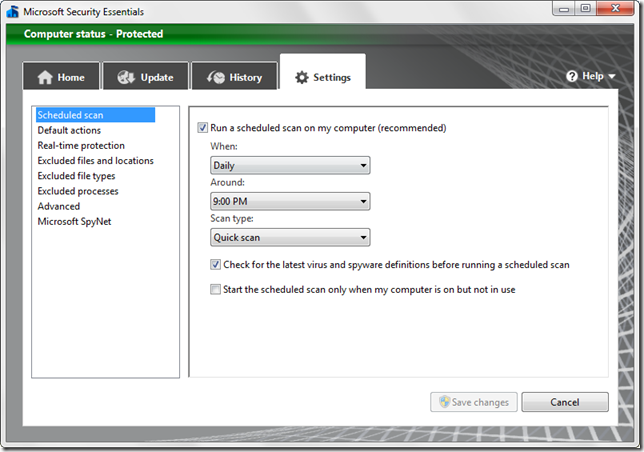Open the Help dropdown arrow

(612, 76)
